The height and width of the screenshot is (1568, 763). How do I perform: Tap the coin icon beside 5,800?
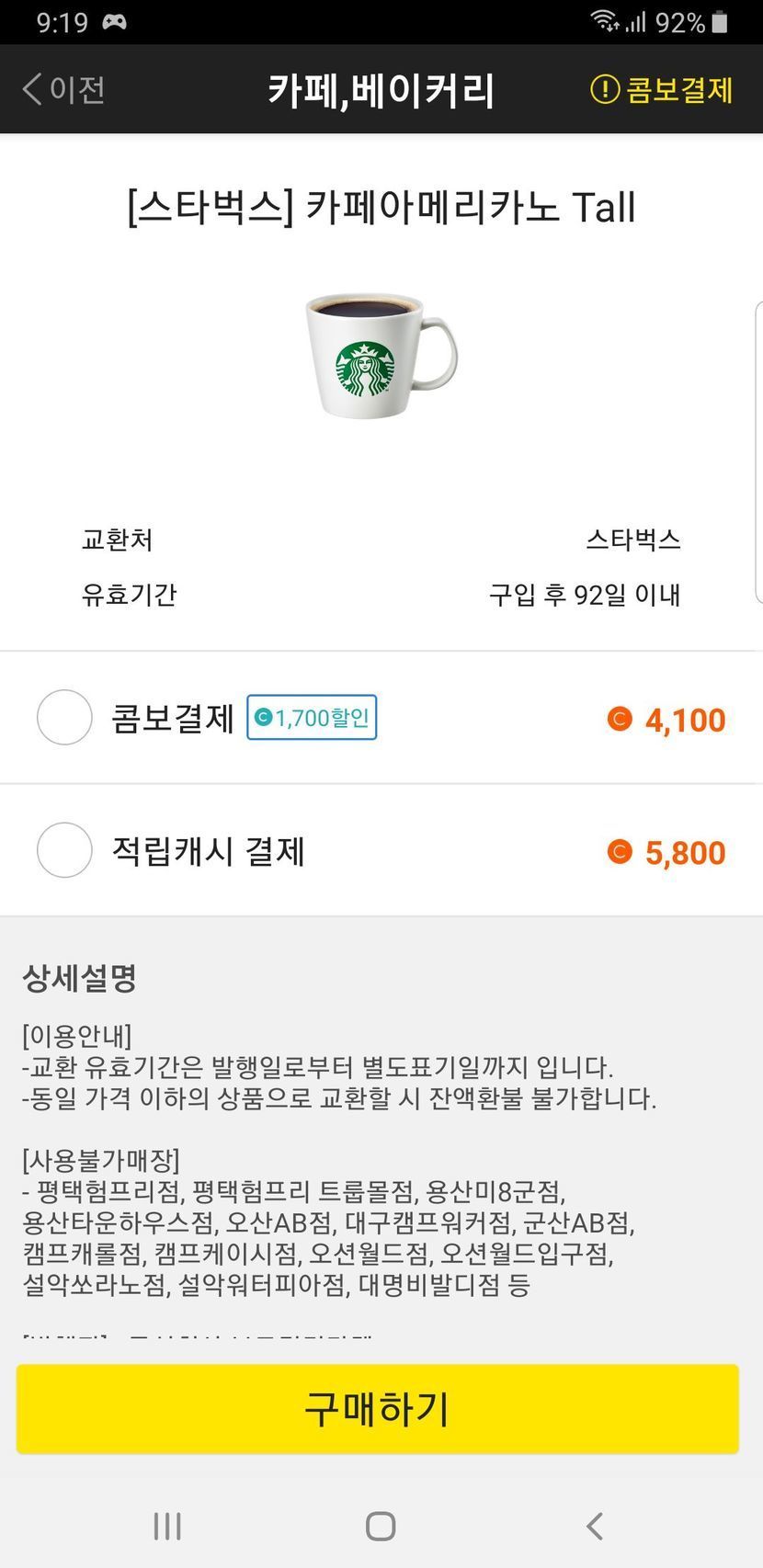pyautogui.click(x=620, y=852)
